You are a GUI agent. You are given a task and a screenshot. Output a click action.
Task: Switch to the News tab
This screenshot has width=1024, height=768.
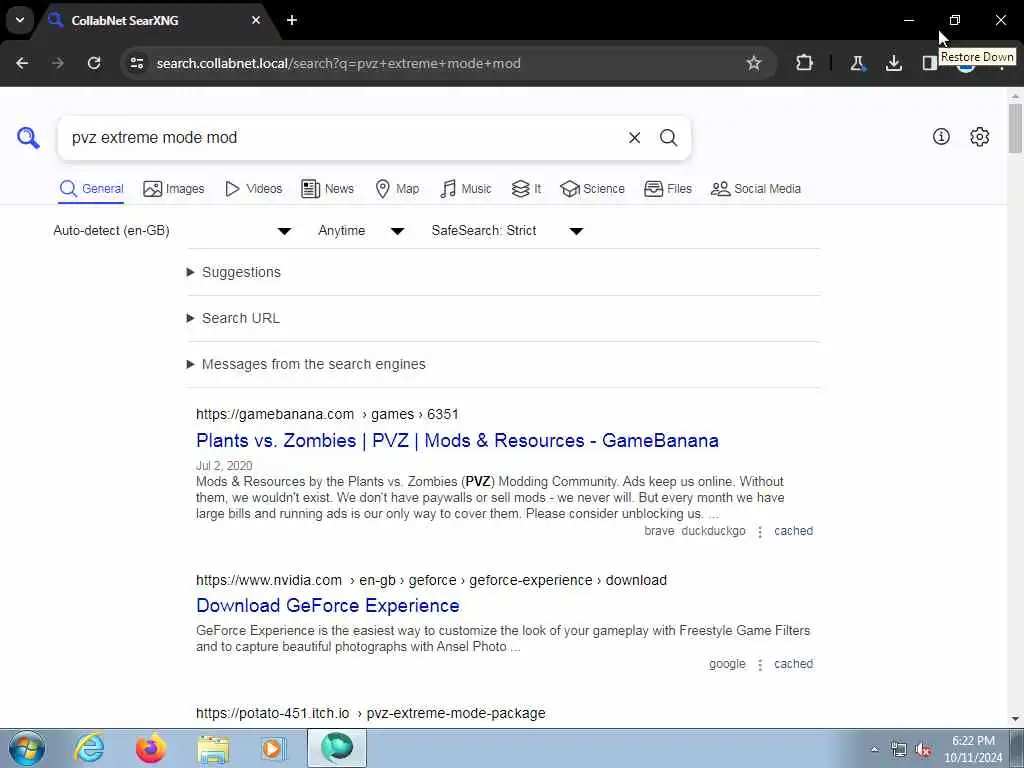(x=327, y=189)
